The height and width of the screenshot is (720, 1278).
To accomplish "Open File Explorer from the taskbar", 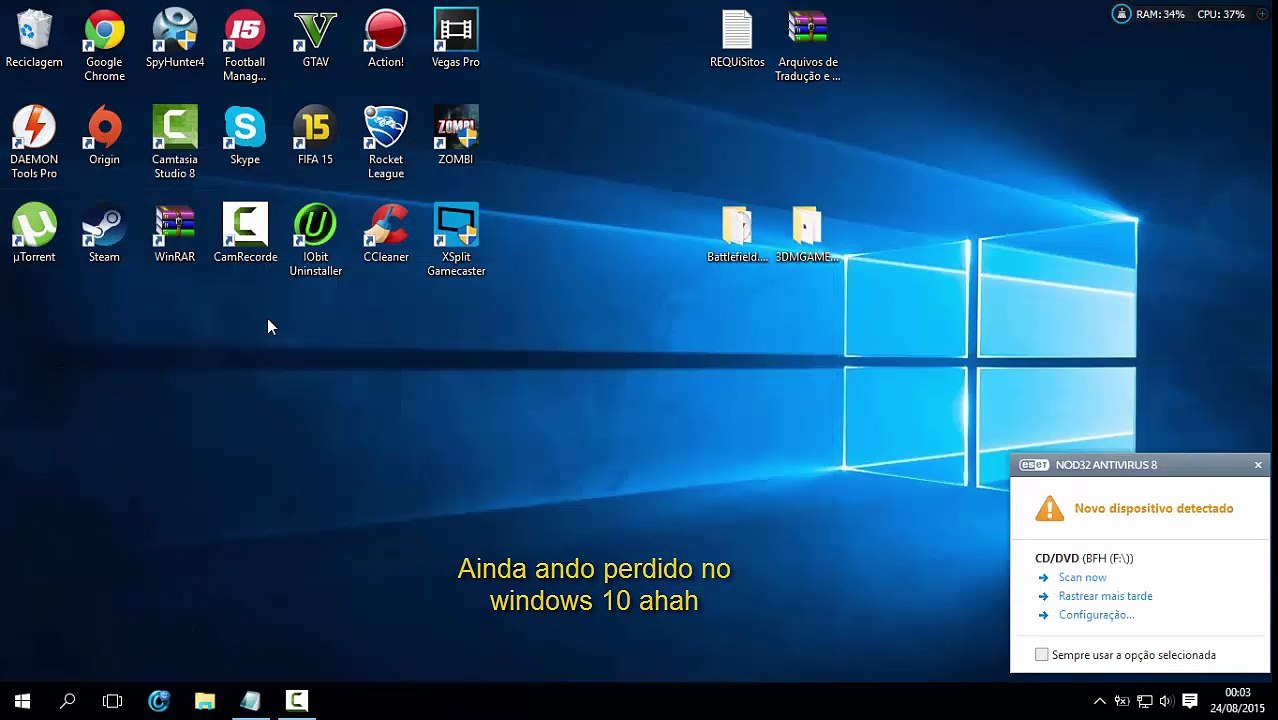I will (205, 701).
